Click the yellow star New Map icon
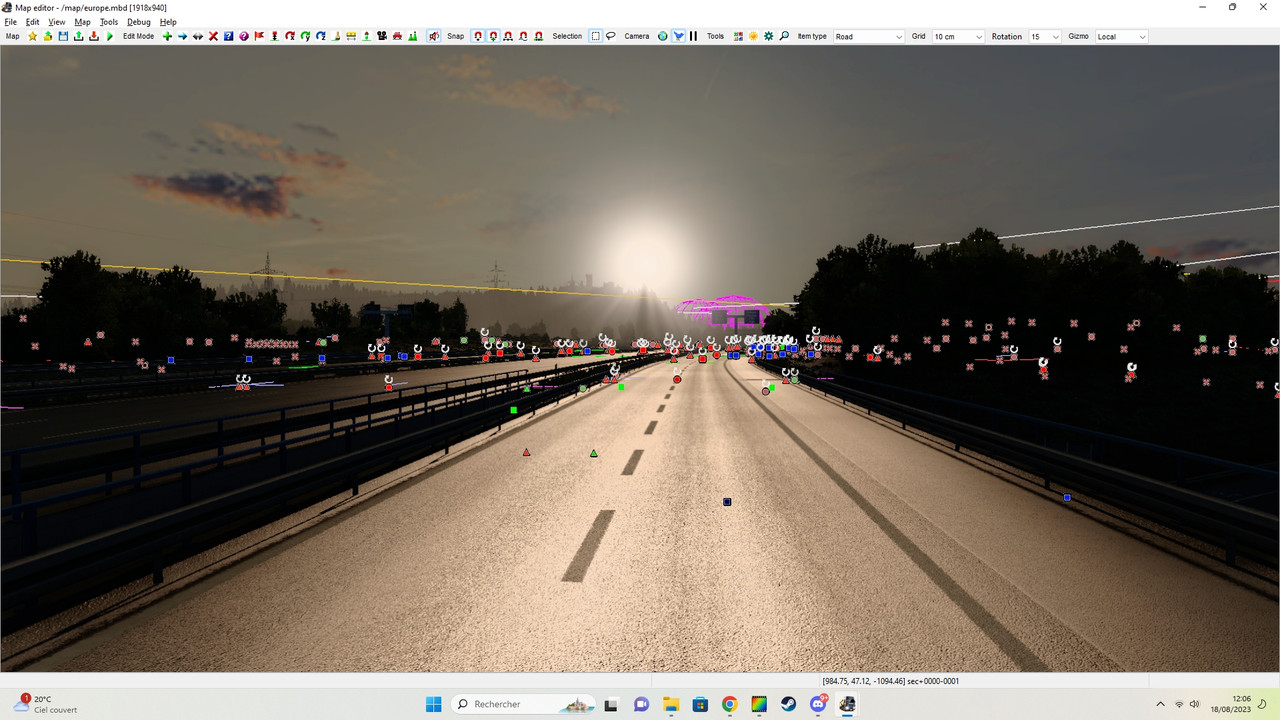The image size is (1280, 720). point(32,36)
